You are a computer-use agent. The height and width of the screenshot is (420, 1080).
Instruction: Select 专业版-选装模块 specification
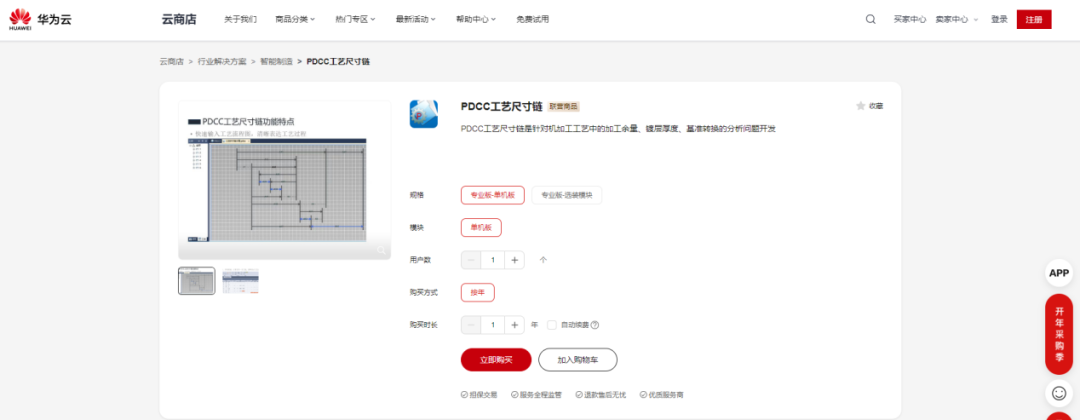point(568,196)
